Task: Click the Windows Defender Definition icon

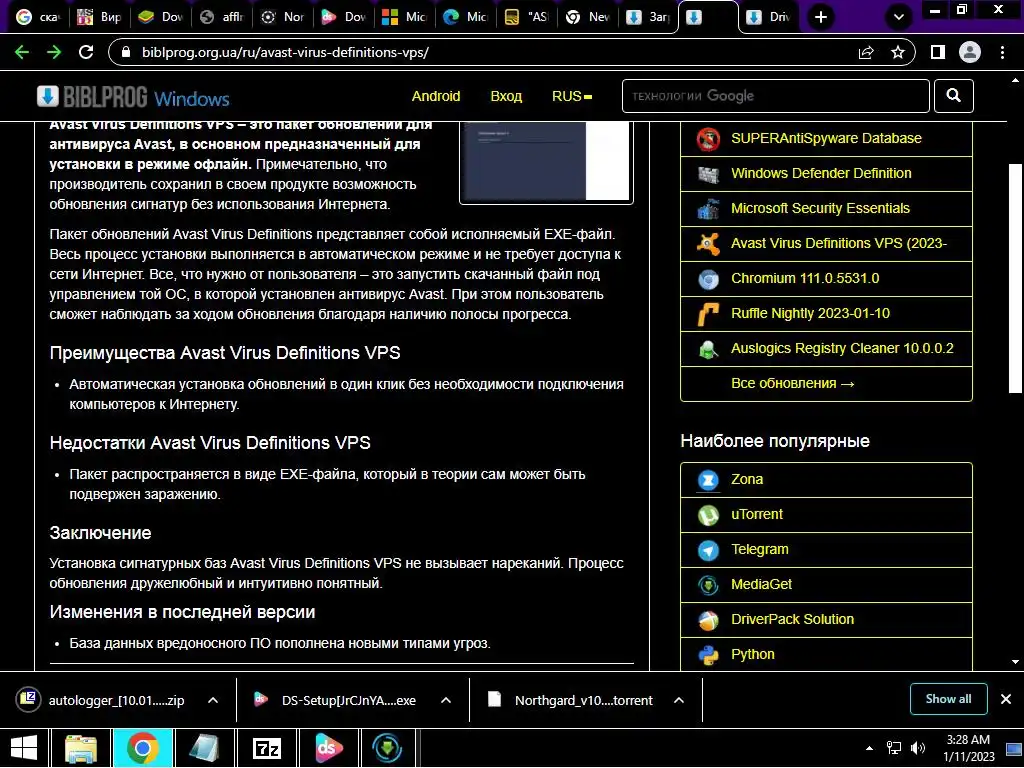Action: (708, 174)
